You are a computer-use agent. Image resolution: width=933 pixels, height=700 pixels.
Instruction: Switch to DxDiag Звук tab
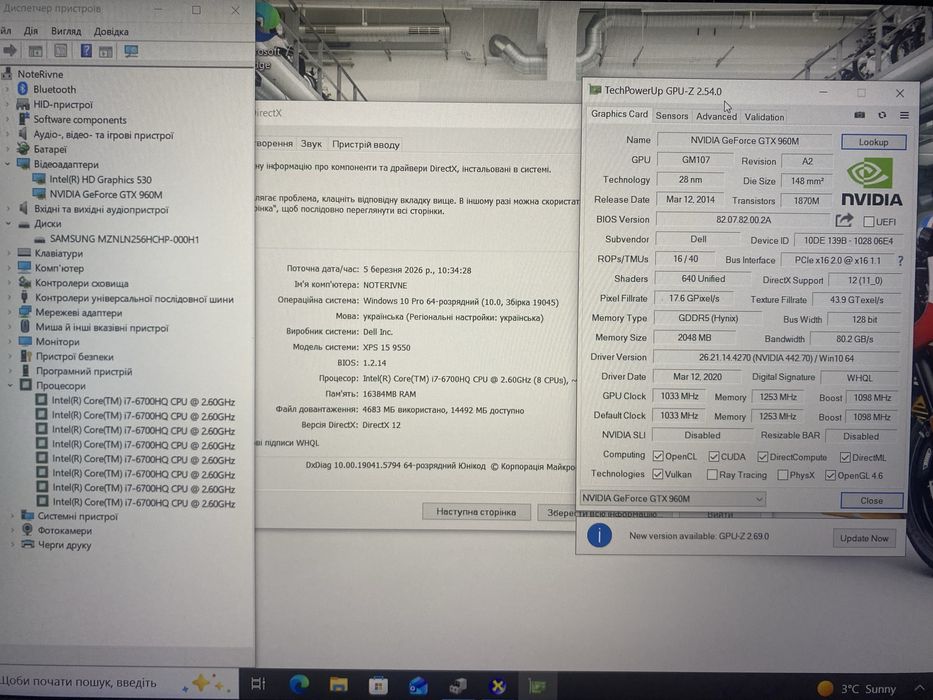coord(311,143)
